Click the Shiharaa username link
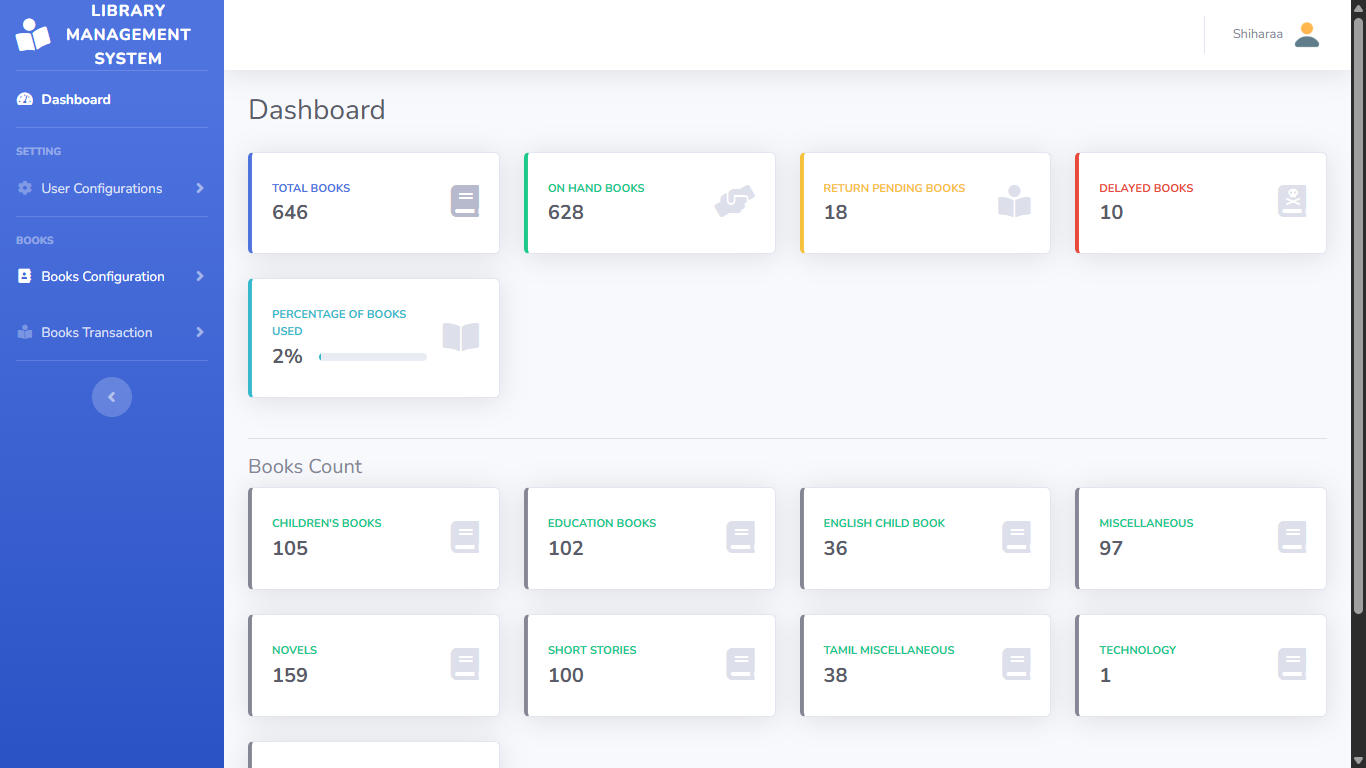 (x=1257, y=34)
